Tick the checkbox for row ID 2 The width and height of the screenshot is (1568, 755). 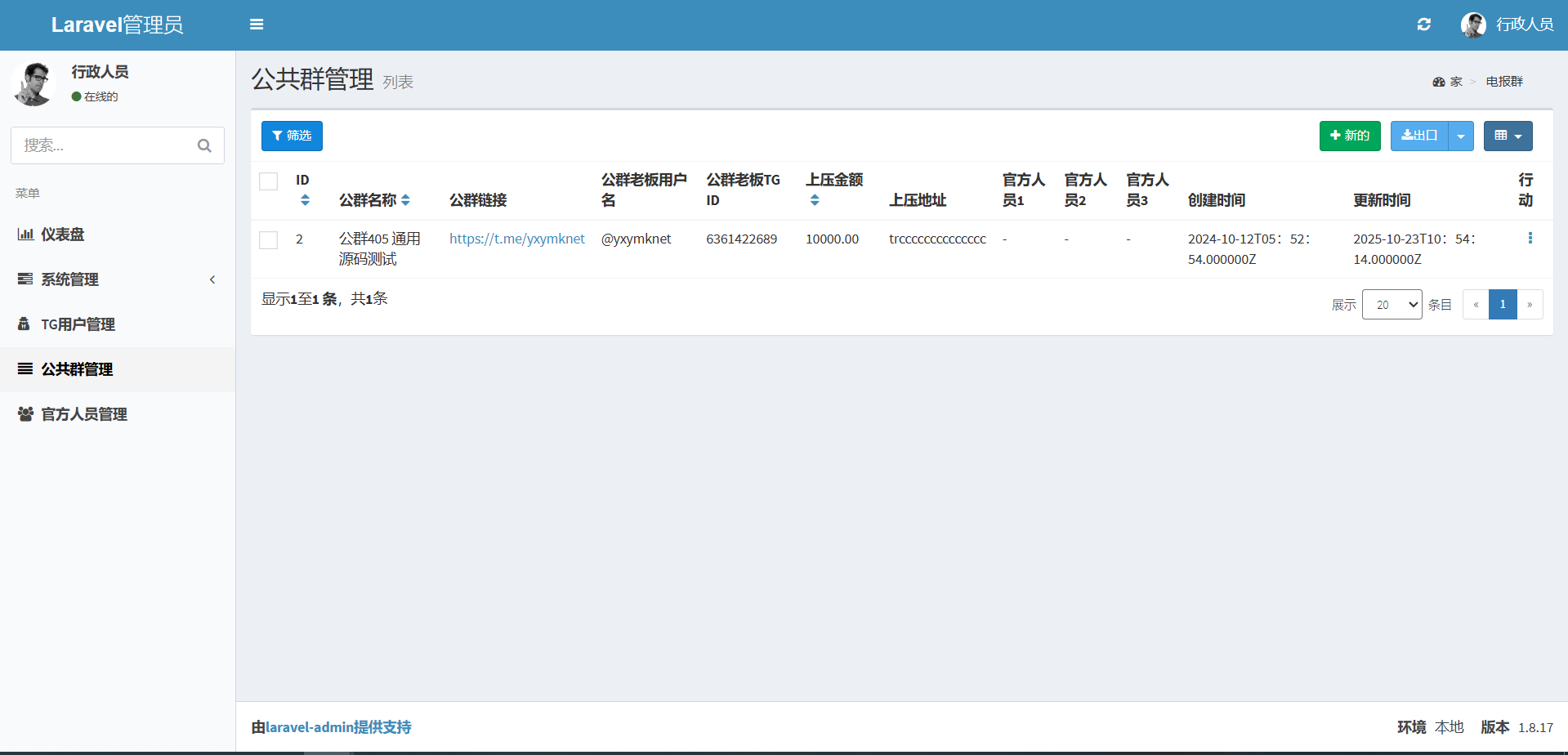point(268,239)
